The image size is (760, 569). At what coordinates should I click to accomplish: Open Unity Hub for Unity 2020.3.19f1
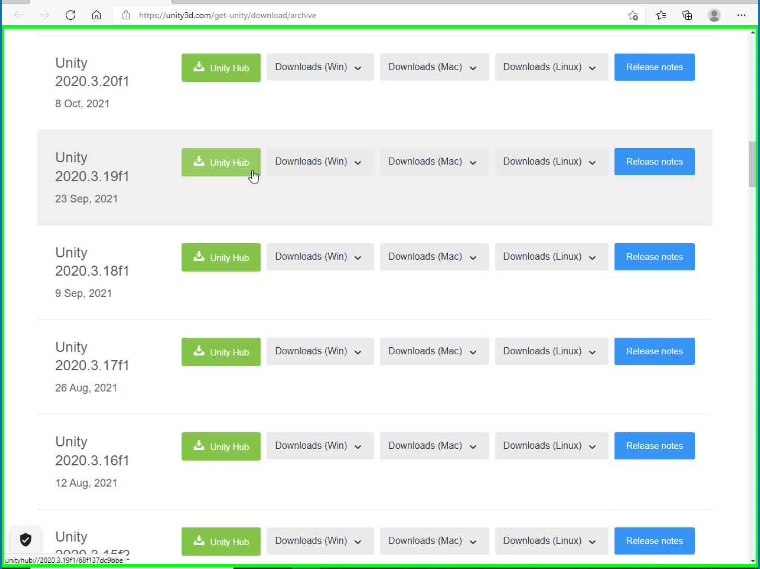tap(221, 162)
